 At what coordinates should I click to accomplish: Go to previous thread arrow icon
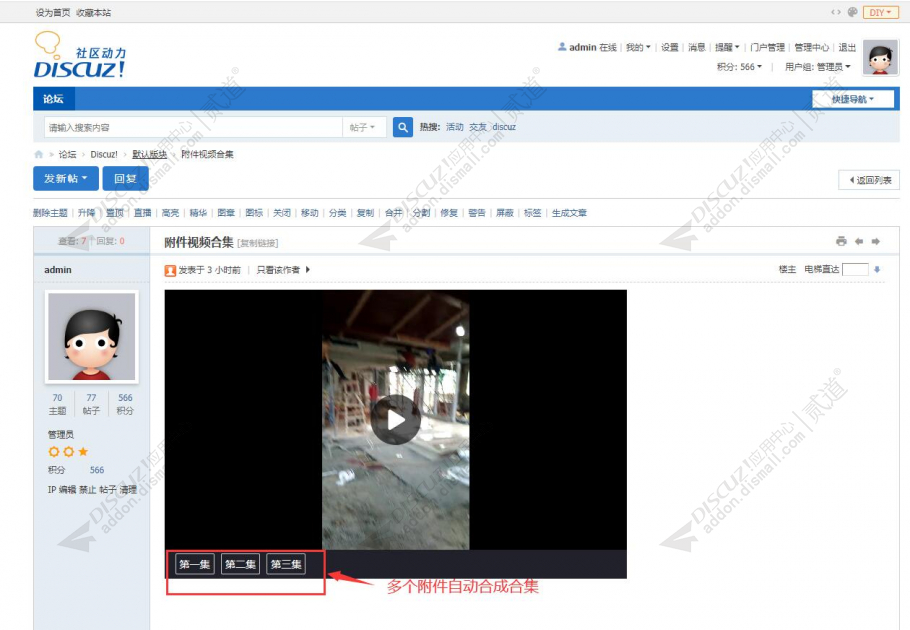pyautogui.click(x=859, y=241)
